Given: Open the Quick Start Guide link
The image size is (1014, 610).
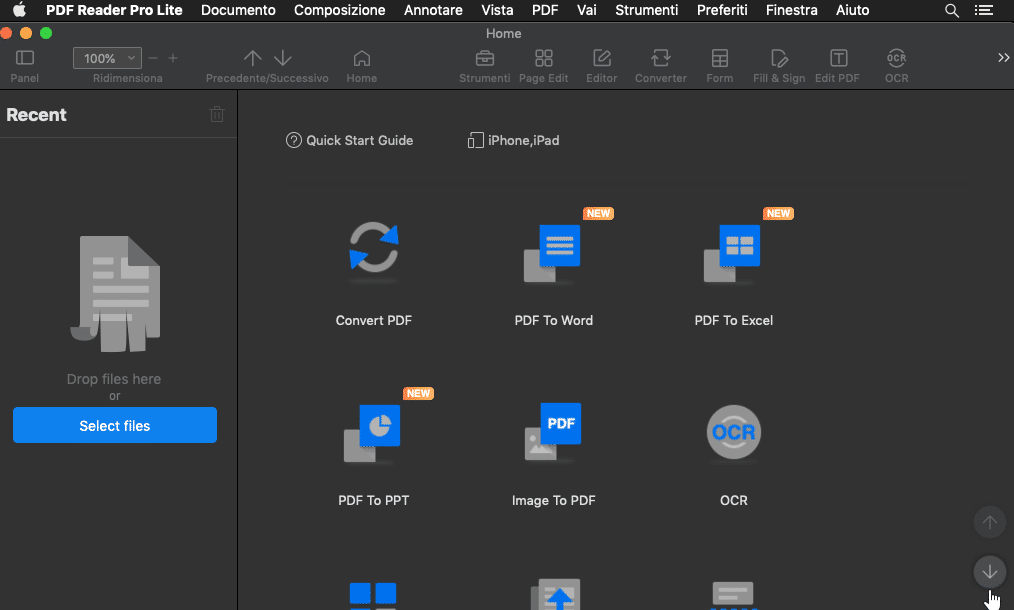Looking at the screenshot, I should [x=349, y=140].
